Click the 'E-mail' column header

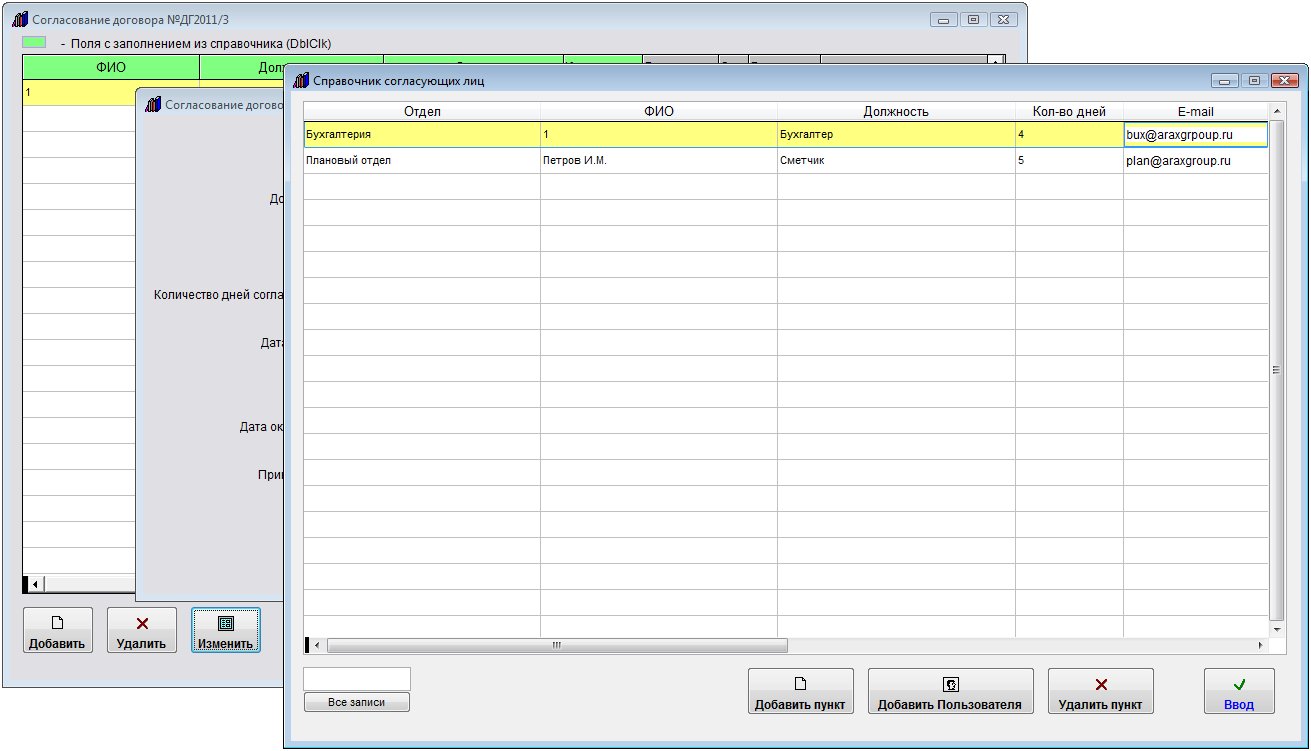pyautogui.click(x=1195, y=112)
